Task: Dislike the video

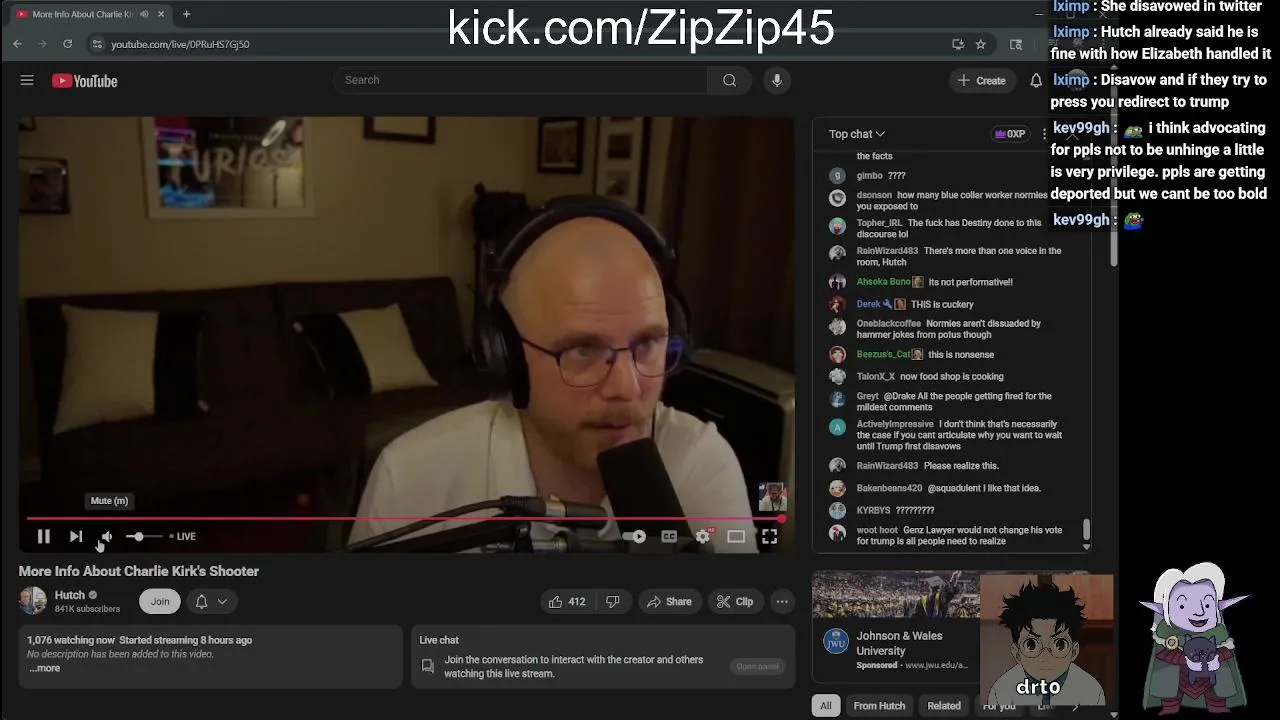Action: click(x=613, y=601)
